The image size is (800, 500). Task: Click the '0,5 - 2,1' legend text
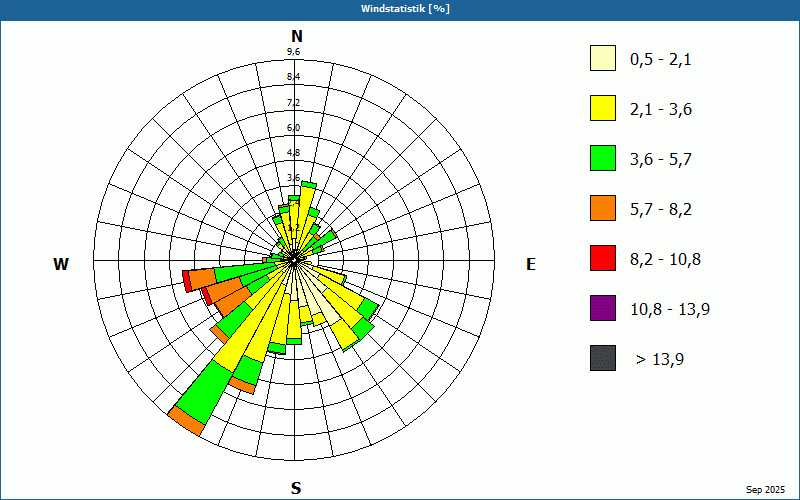coord(661,60)
